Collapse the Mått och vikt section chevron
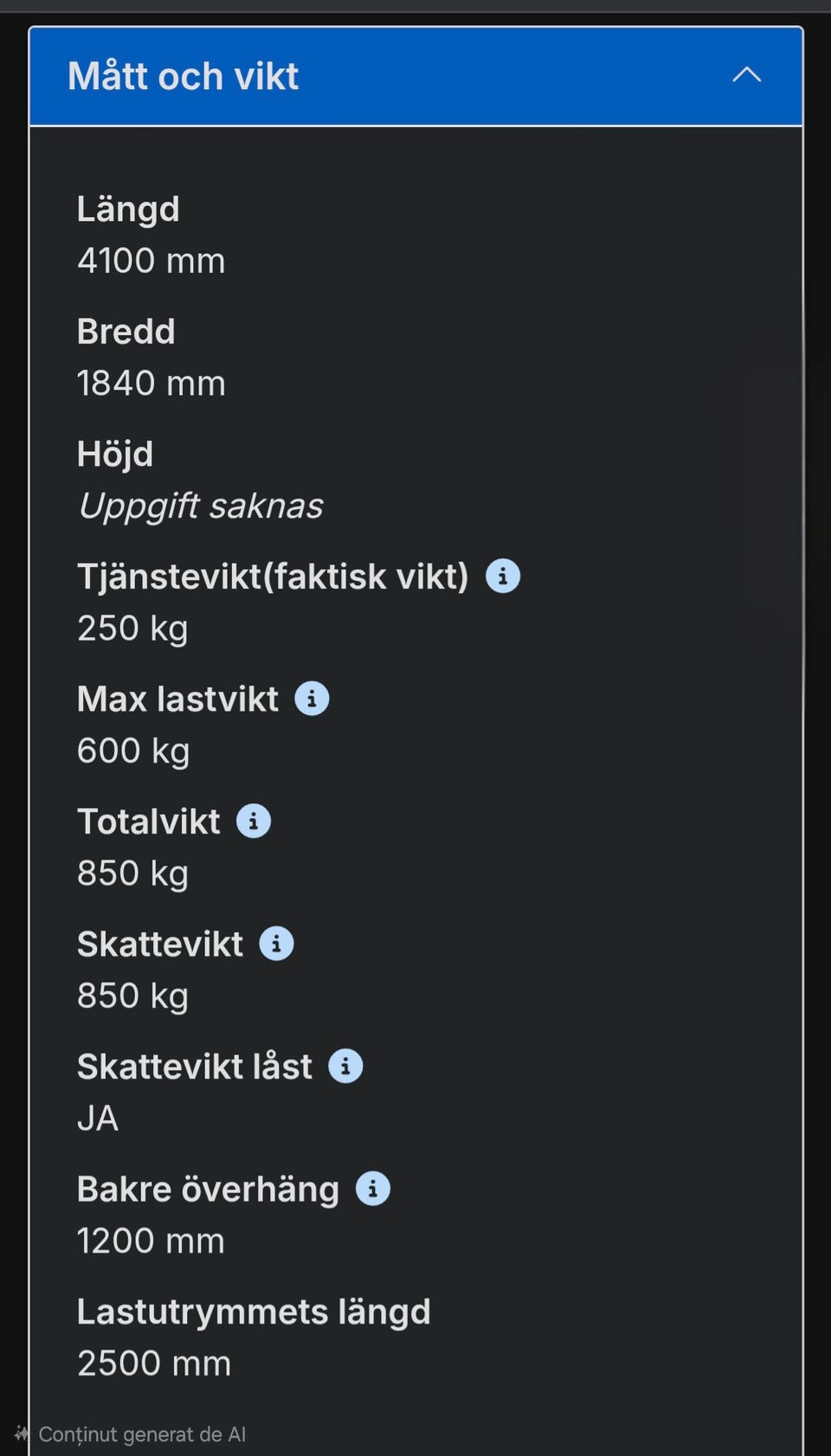The height and width of the screenshot is (1456, 831). 746,75
